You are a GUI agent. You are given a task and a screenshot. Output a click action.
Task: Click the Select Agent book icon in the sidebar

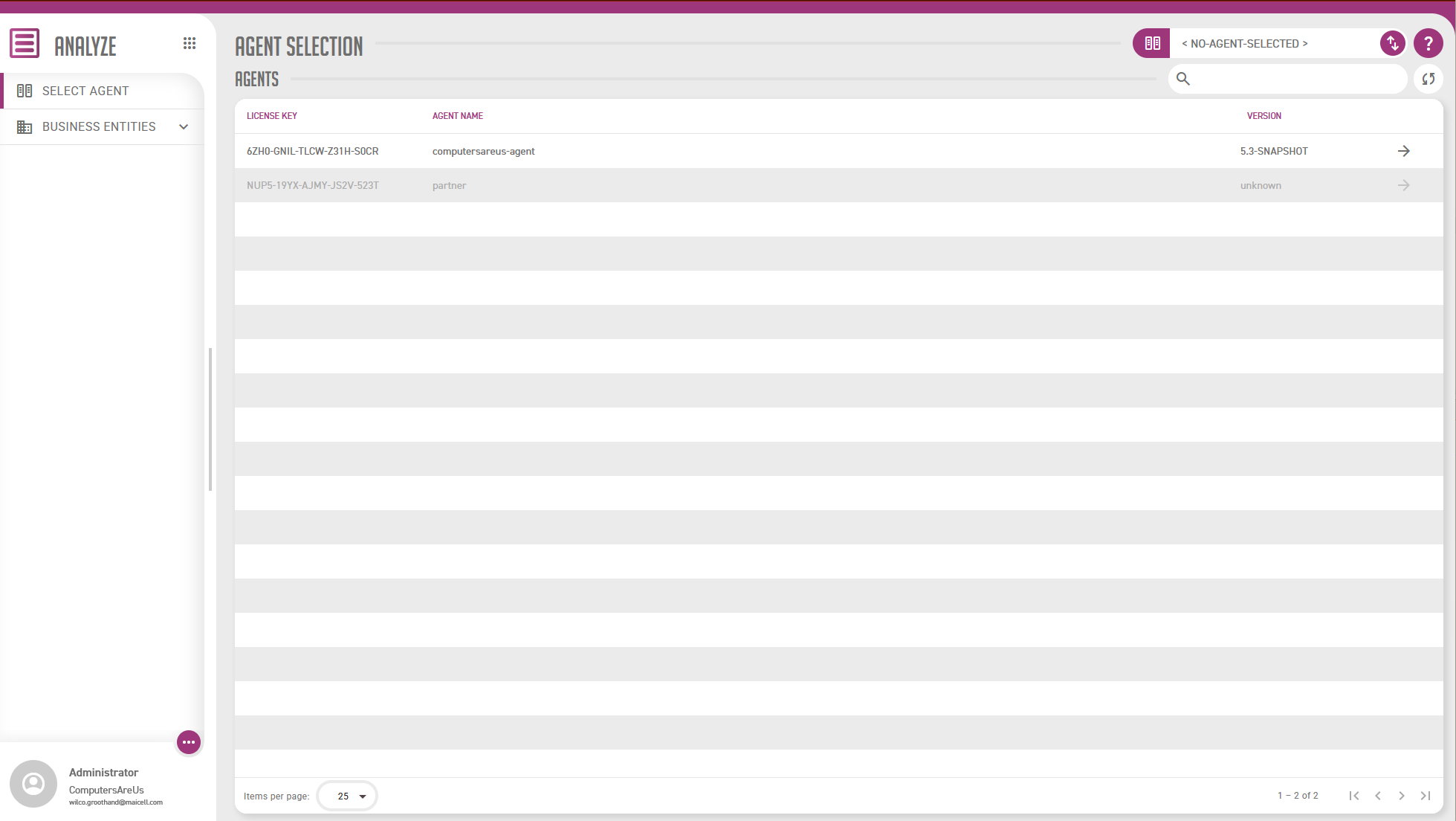click(x=25, y=91)
